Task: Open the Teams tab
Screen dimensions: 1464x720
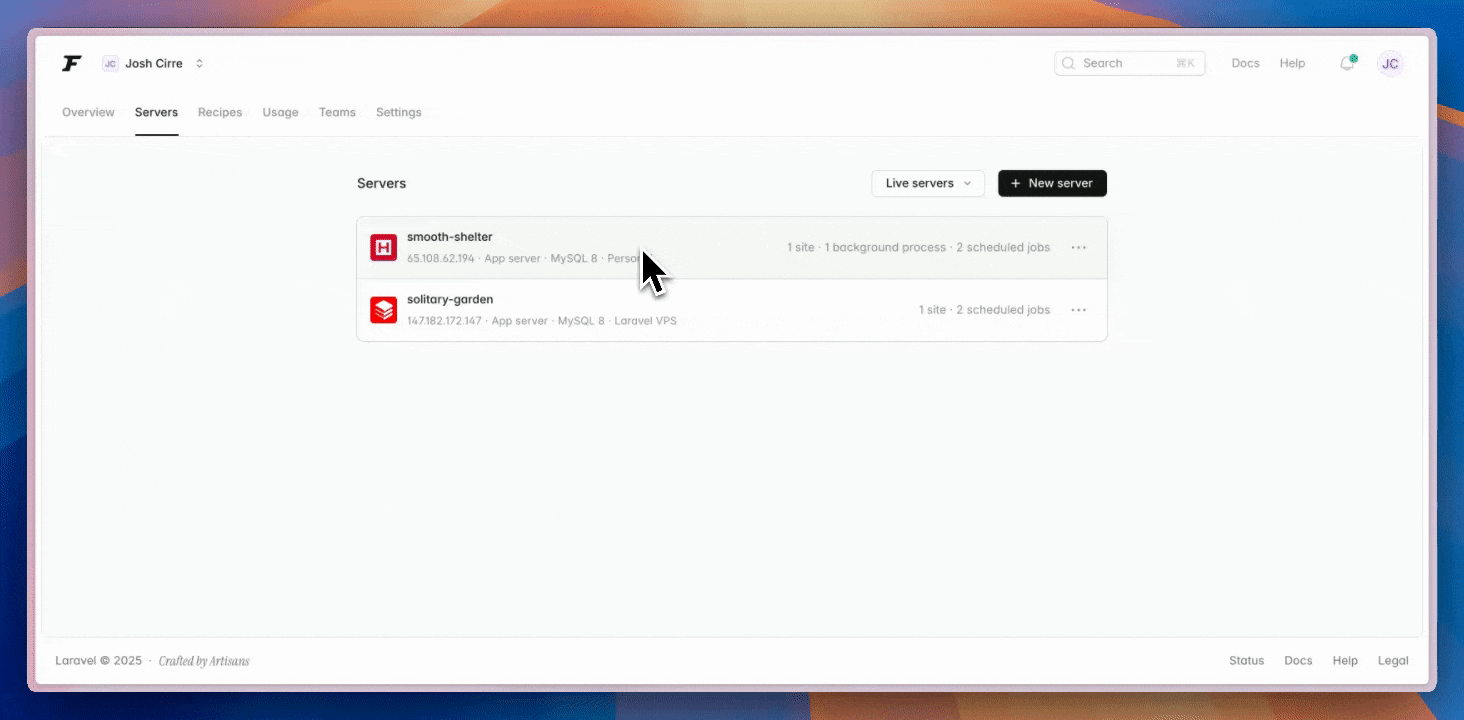Action: coord(337,113)
